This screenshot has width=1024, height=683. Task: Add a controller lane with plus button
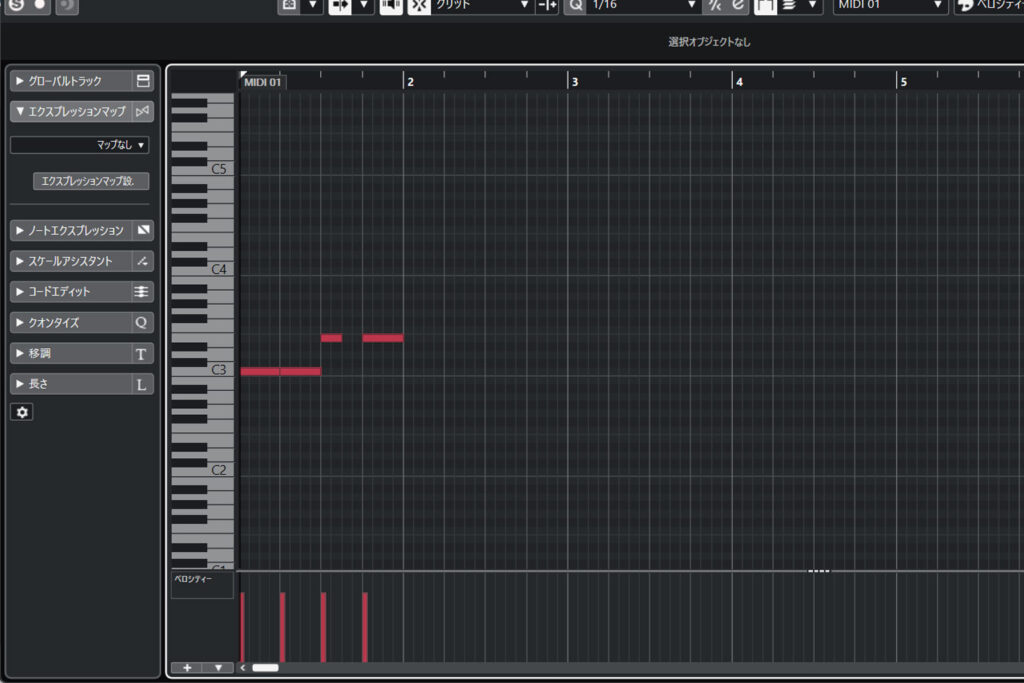coord(186,667)
